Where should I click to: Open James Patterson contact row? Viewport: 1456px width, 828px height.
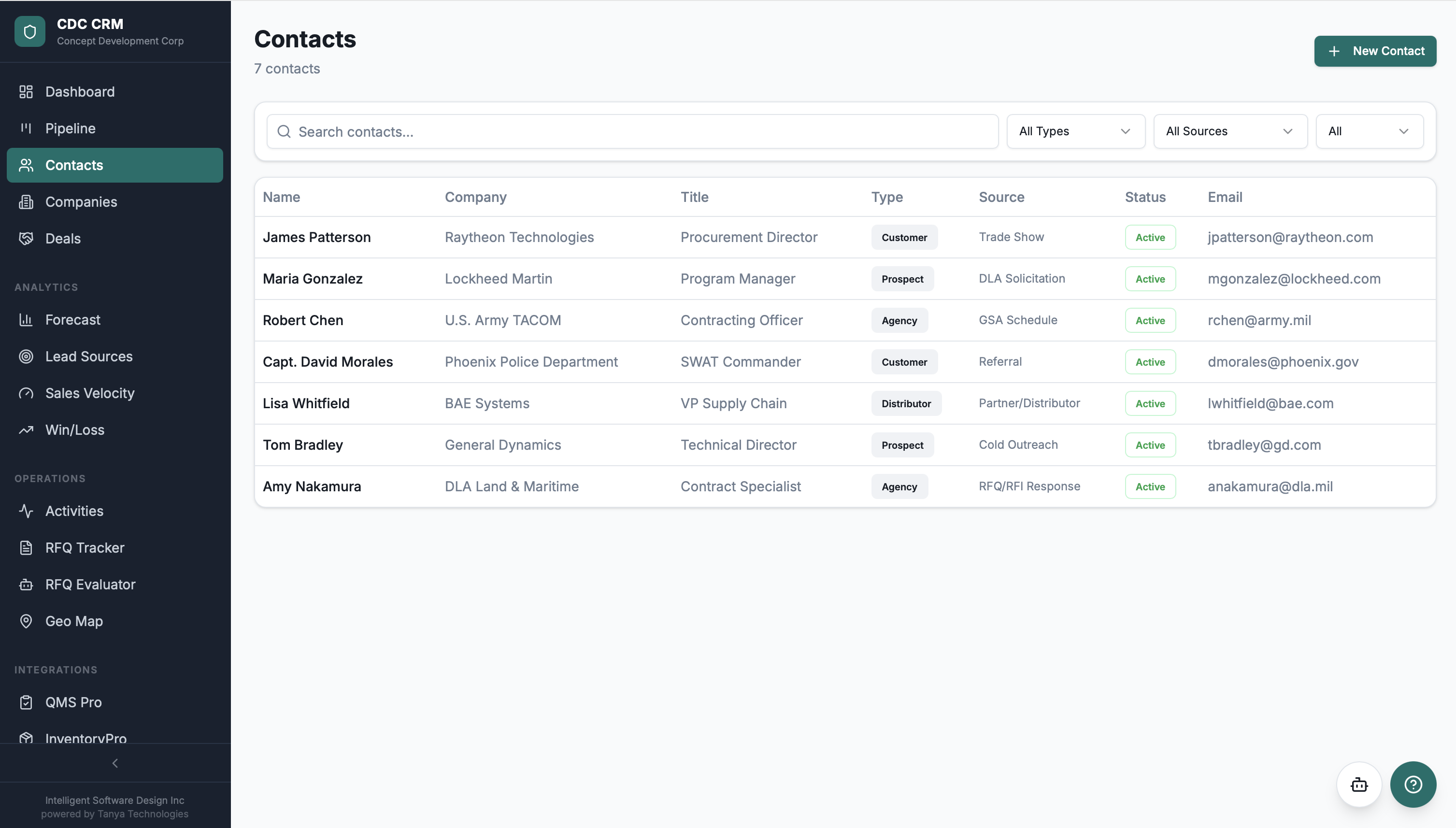click(x=845, y=237)
